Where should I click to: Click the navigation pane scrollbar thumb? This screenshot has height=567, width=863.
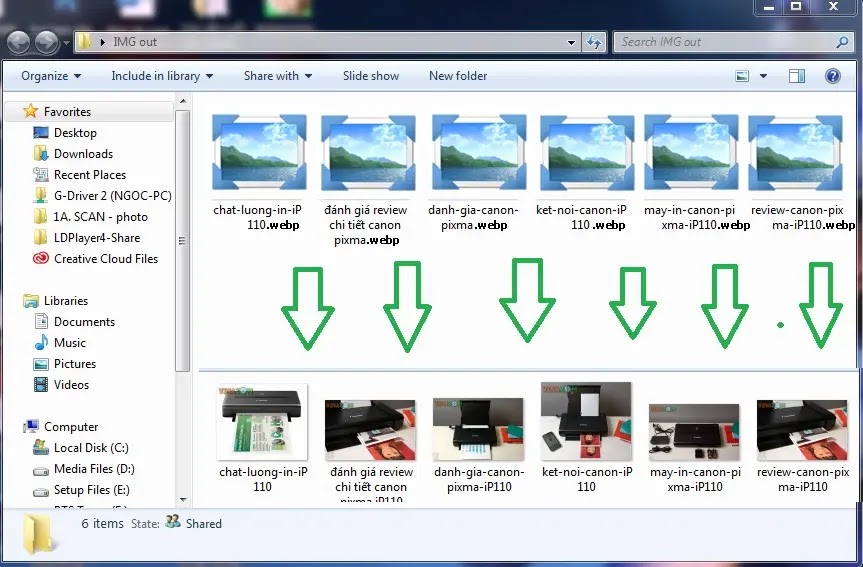[183, 241]
